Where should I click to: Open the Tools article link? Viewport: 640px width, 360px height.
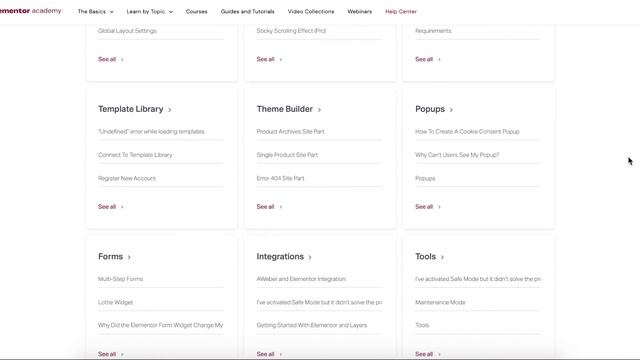(x=422, y=325)
